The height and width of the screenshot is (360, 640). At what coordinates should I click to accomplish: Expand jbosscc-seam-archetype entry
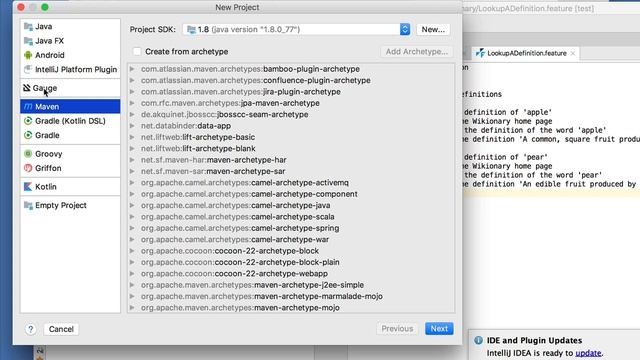click(132, 115)
